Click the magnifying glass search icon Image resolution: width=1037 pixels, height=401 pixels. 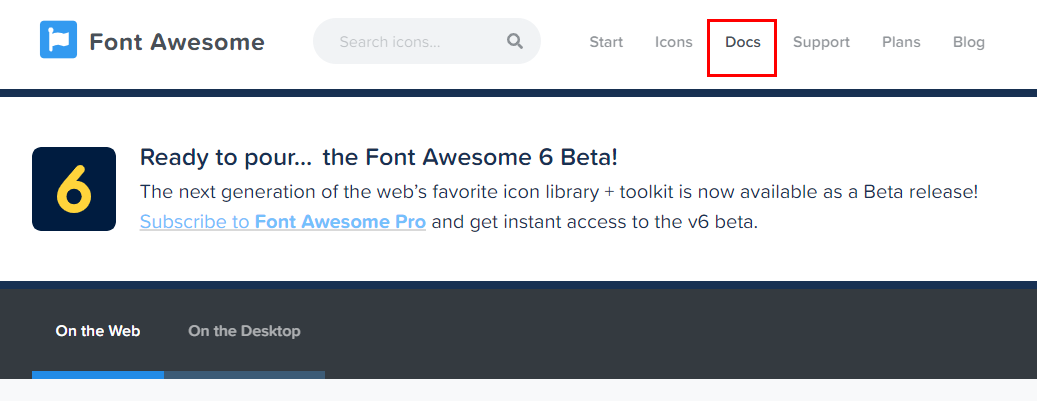tap(515, 41)
